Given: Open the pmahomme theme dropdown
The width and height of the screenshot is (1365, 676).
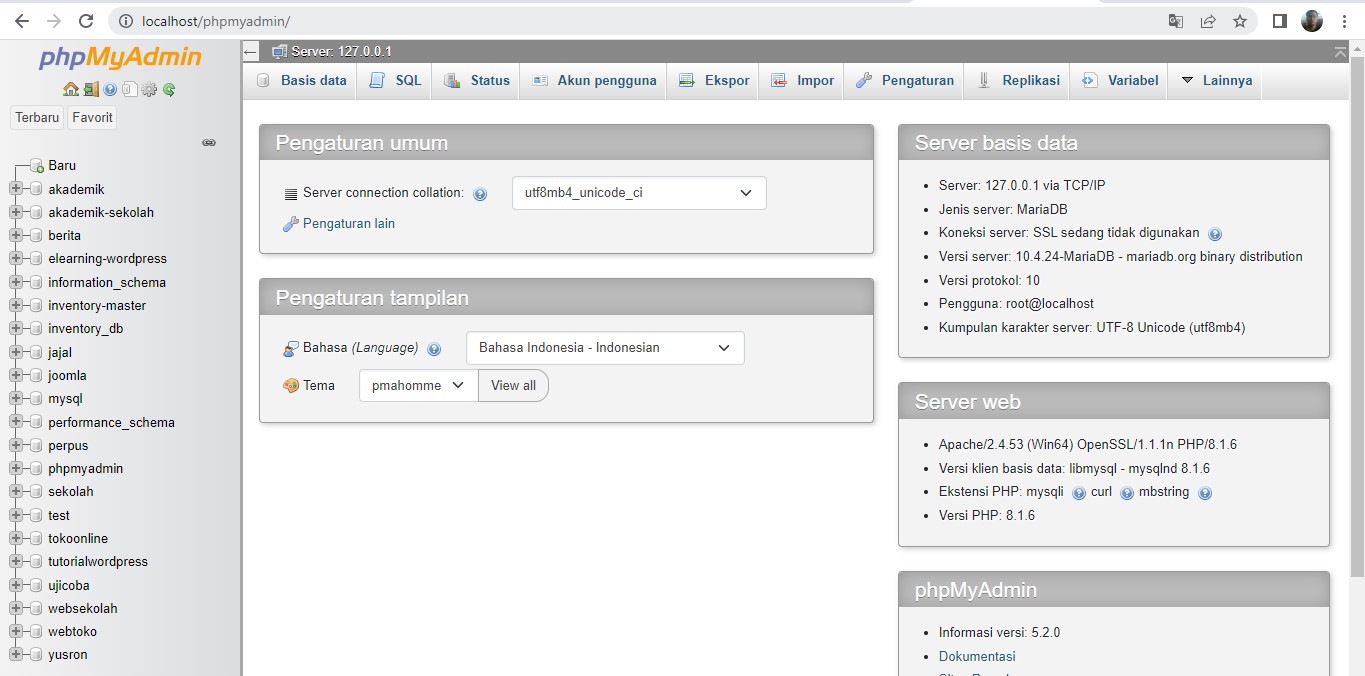Looking at the screenshot, I should [418, 385].
